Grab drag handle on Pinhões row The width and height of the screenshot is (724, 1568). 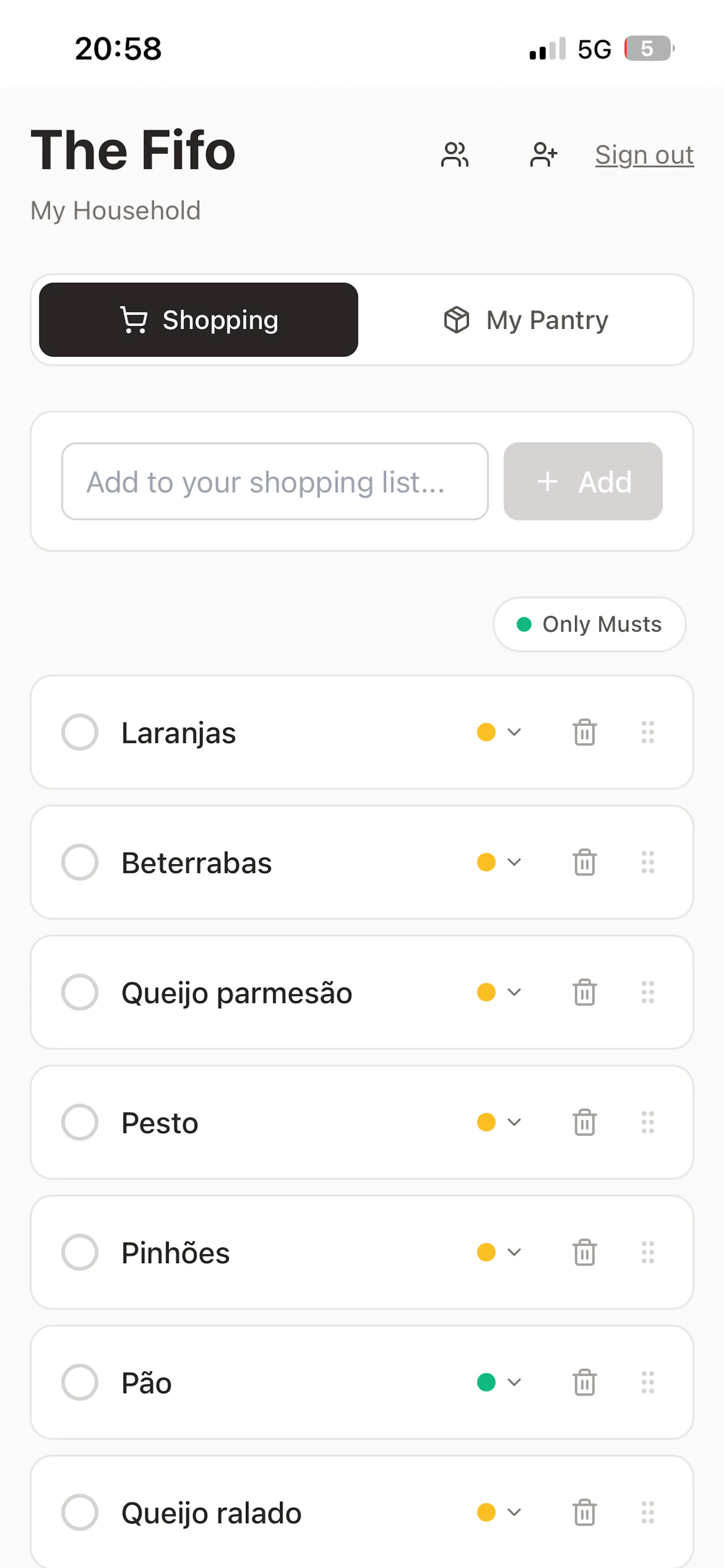click(648, 1253)
